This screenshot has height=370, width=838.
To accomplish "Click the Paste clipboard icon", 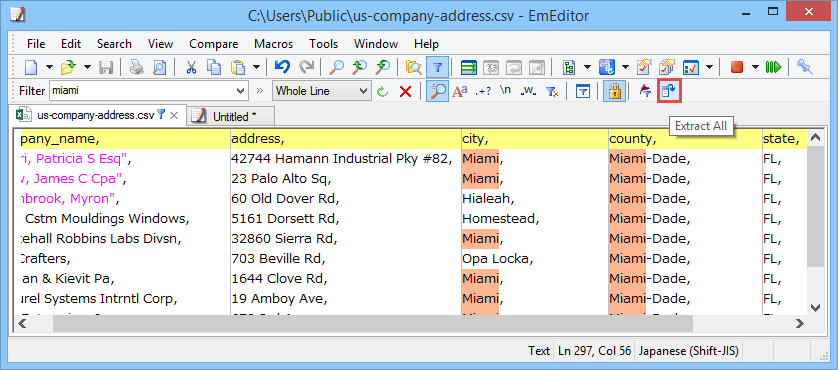I will coord(237,67).
